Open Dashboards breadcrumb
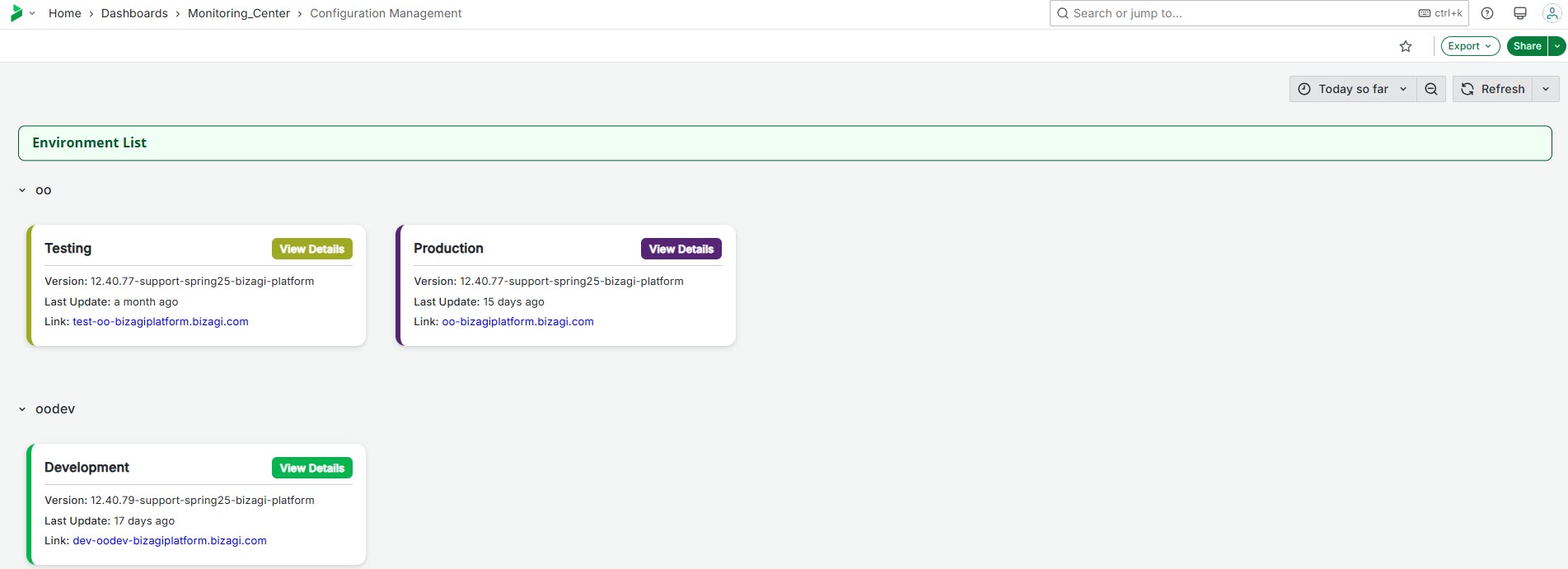 tap(134, 13)
